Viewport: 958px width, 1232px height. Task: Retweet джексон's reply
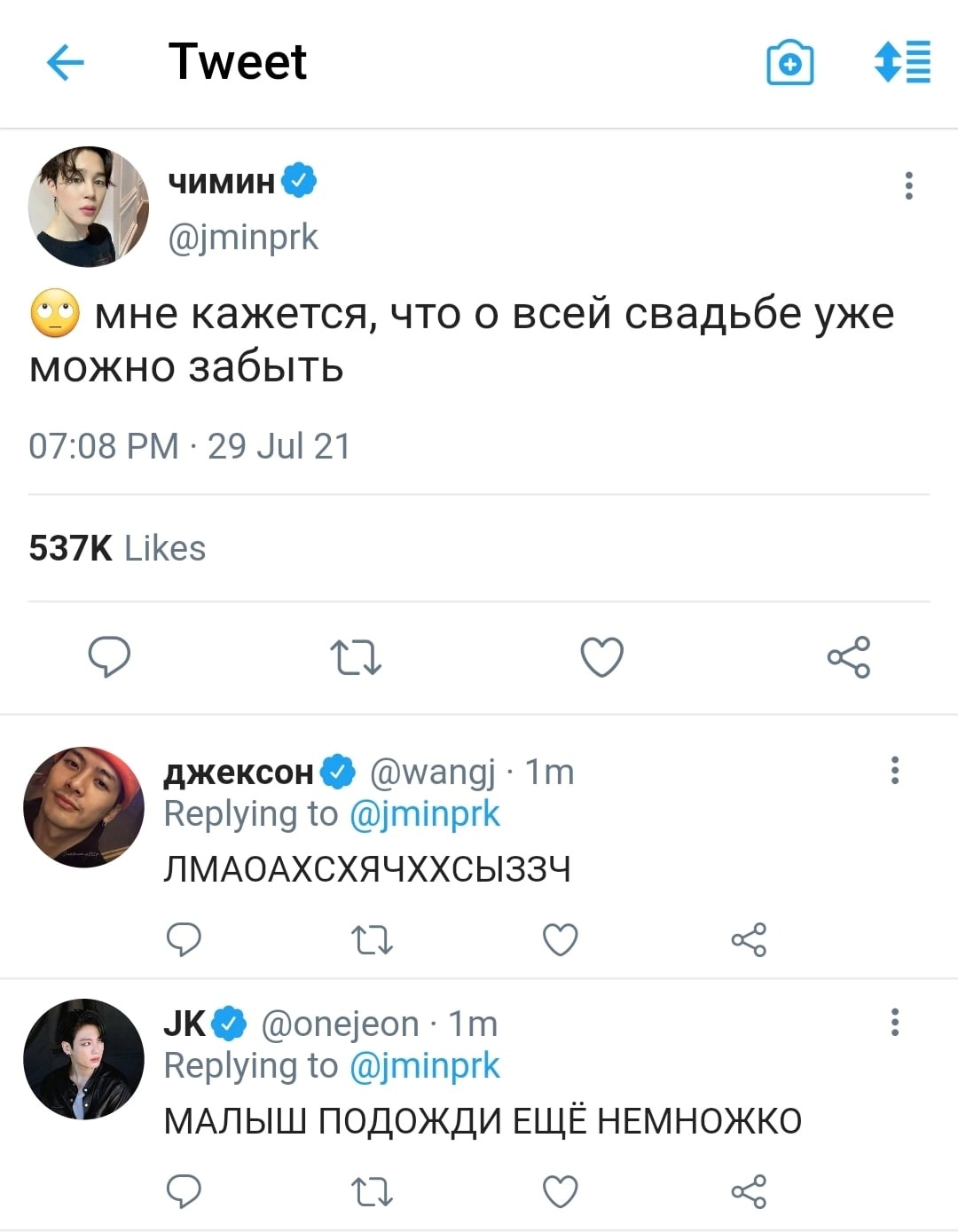point(373,940)
